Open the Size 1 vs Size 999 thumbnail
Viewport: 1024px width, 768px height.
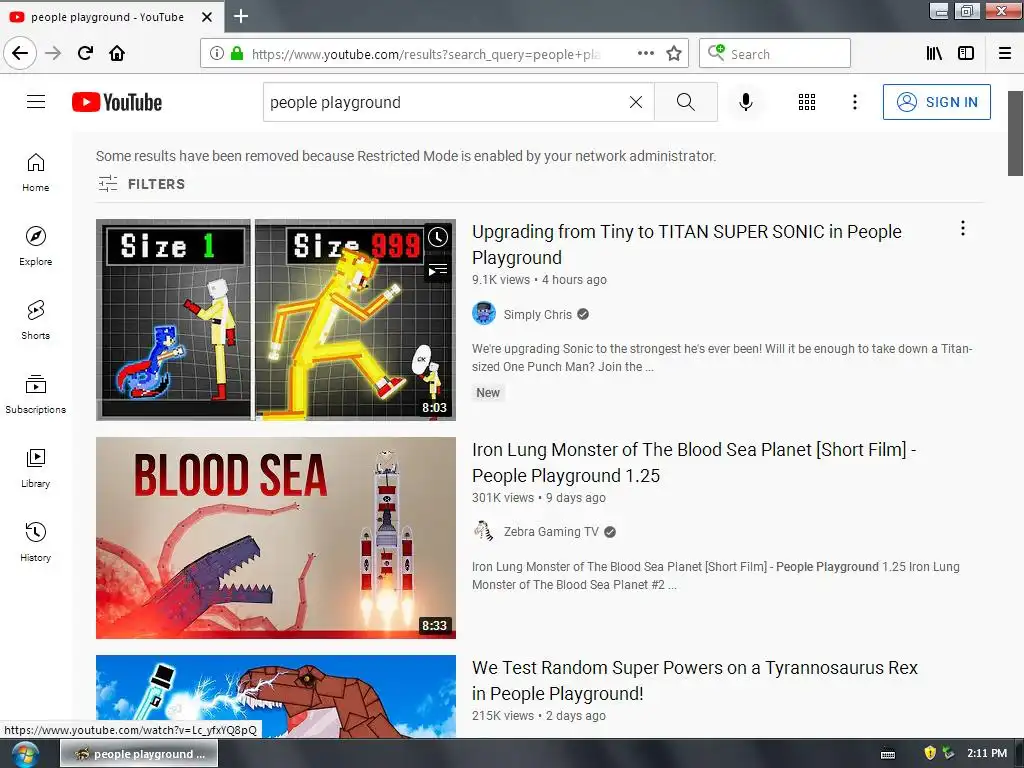[276, 319]
